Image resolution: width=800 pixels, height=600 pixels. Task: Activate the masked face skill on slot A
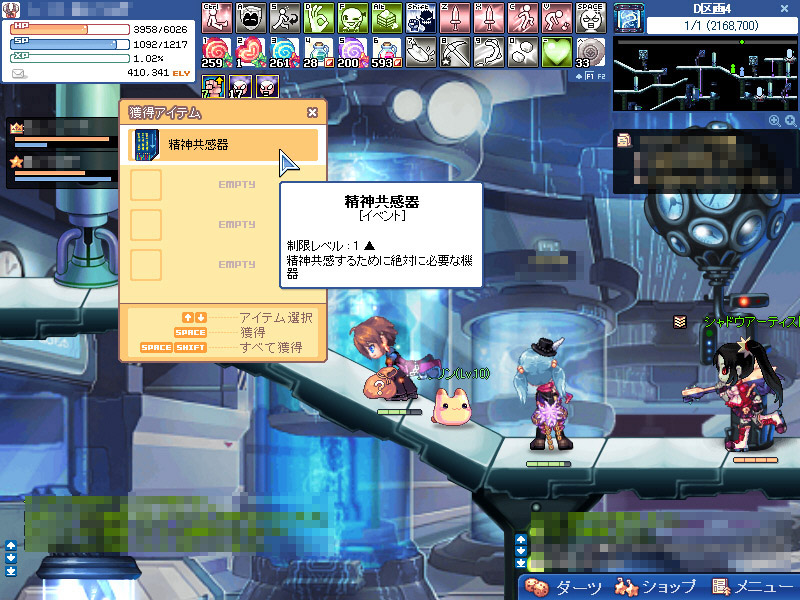tap(251, 18)
